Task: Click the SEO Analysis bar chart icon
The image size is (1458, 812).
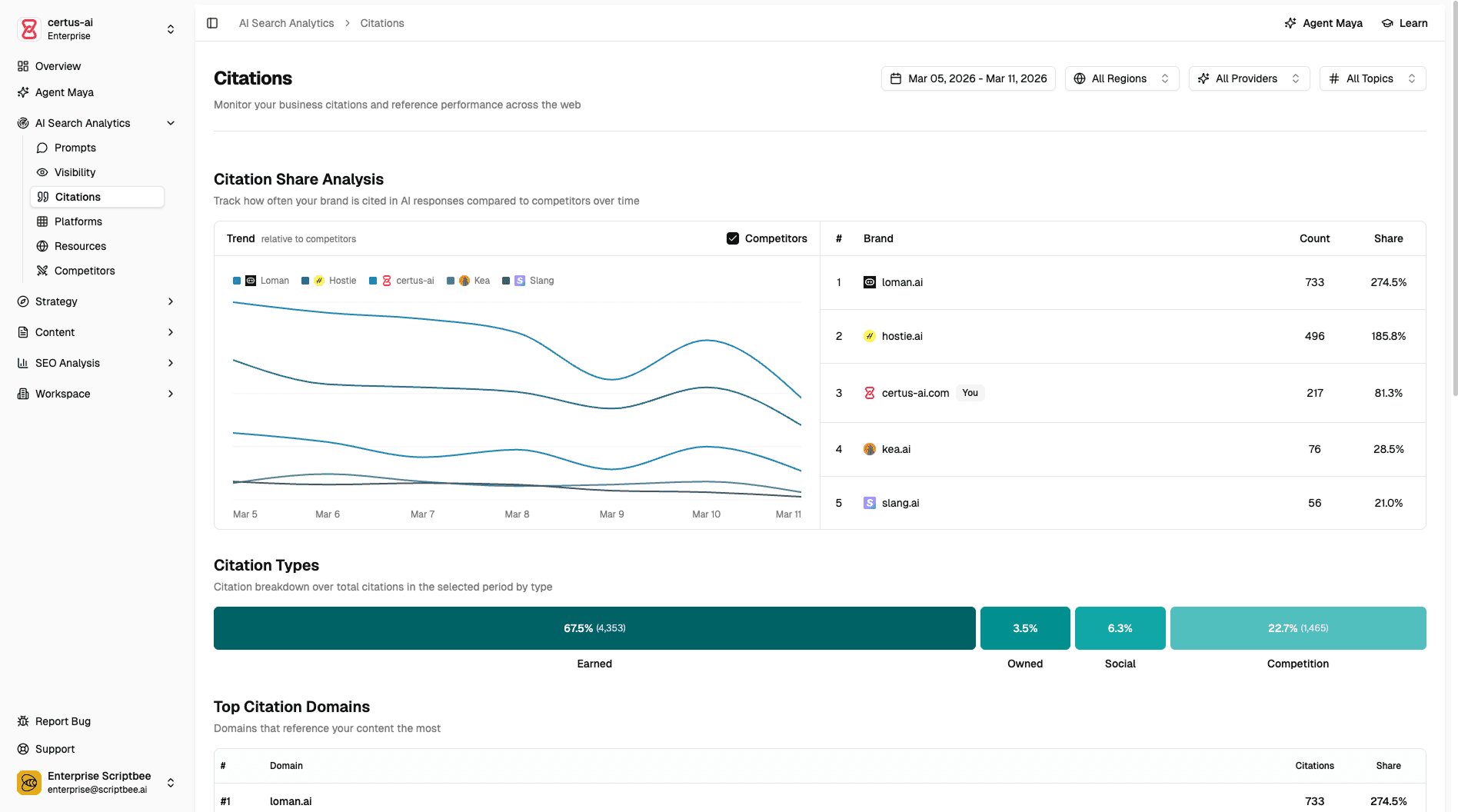Action: coord(23,363)
